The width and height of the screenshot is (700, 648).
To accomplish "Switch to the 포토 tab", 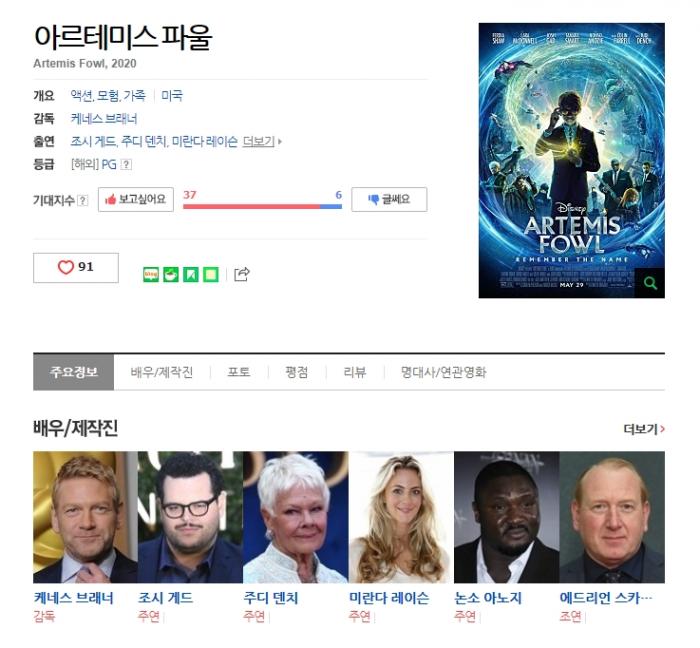I will coord(239,372).
